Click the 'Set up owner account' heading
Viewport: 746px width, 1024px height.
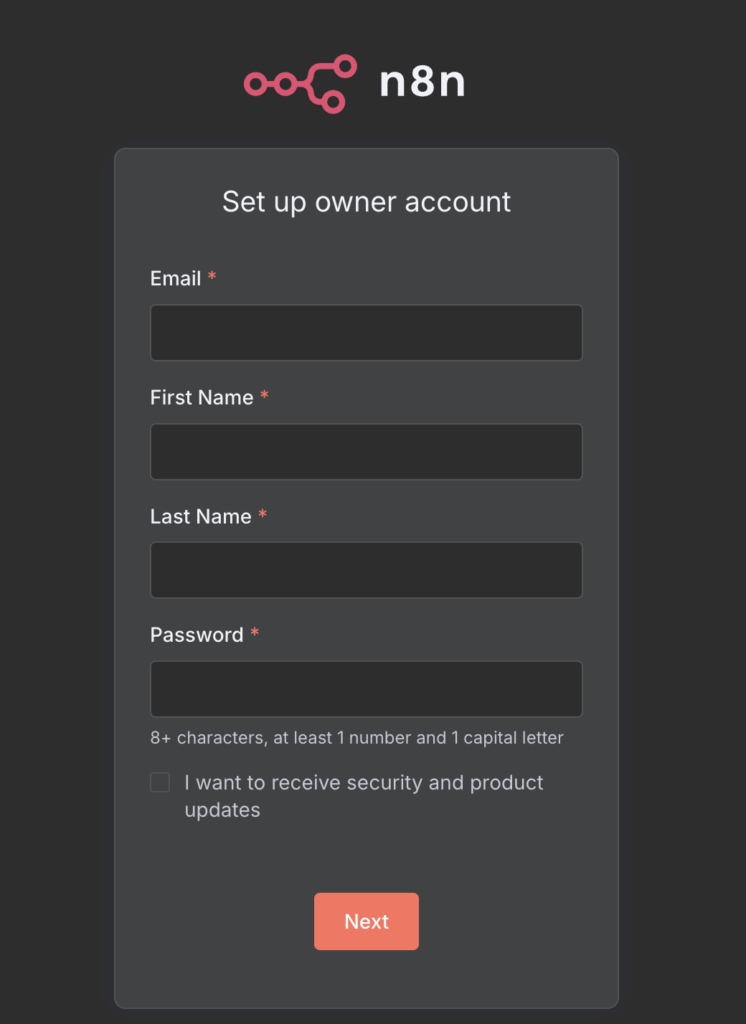[x=366, y=202]
